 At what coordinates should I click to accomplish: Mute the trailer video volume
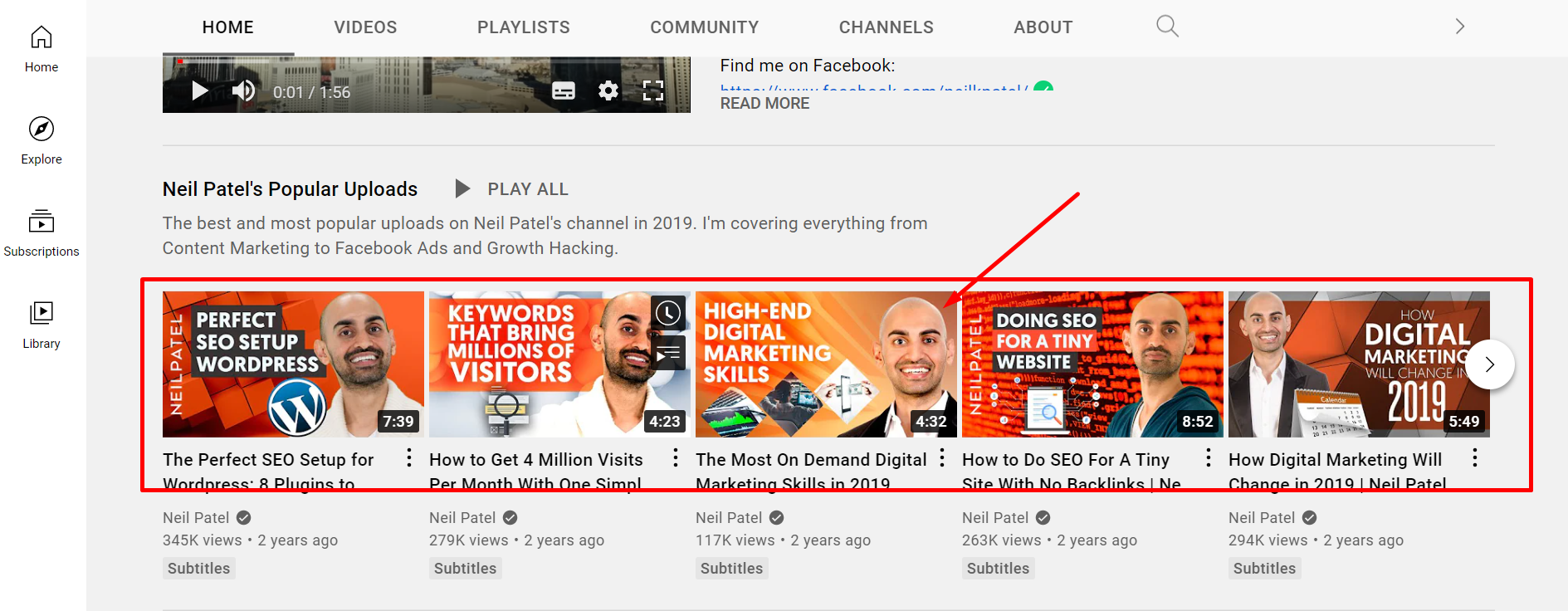click(243, 91)
